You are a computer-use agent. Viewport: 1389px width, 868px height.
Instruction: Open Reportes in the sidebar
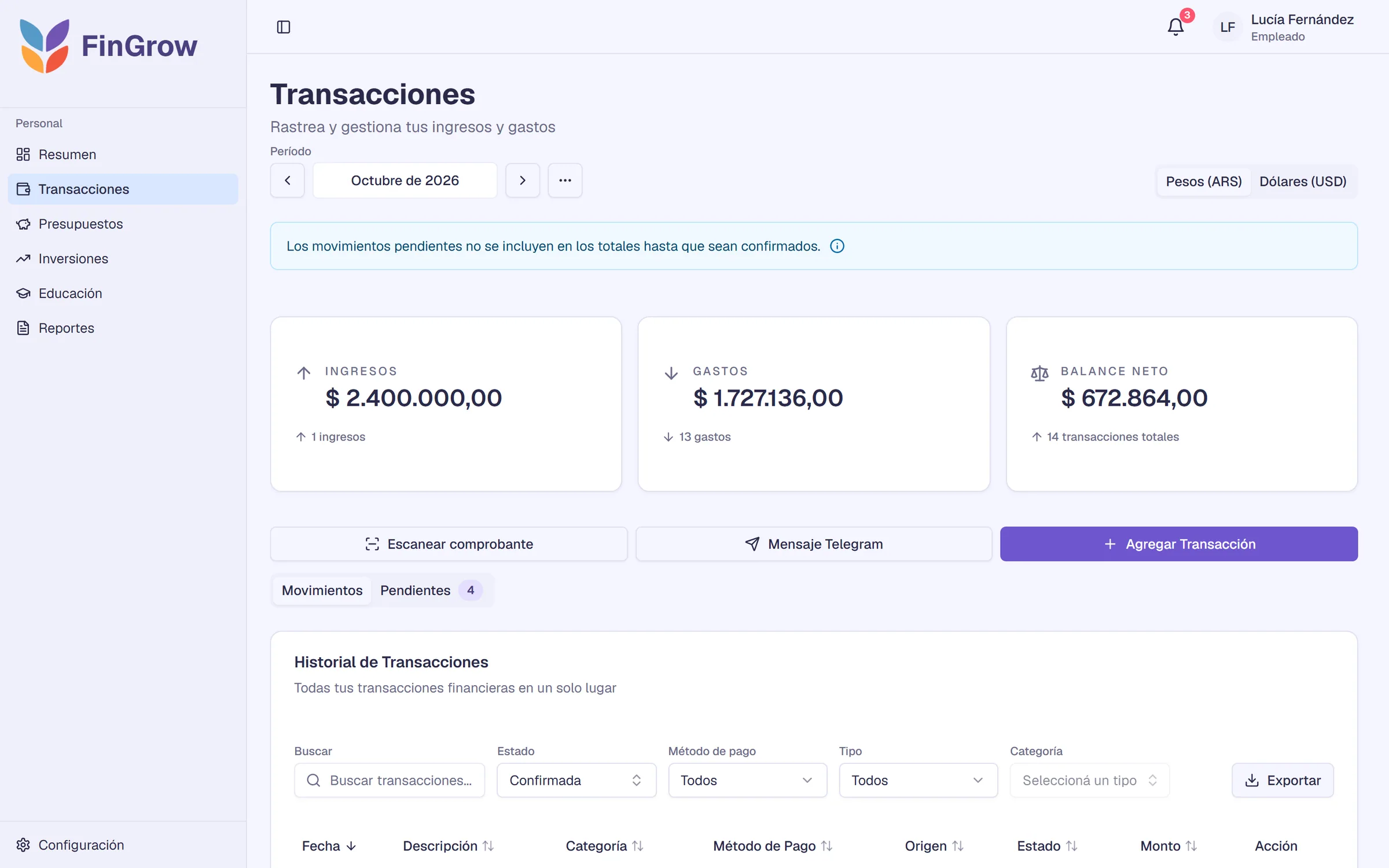pyautogui.click(x=123, y=328)
